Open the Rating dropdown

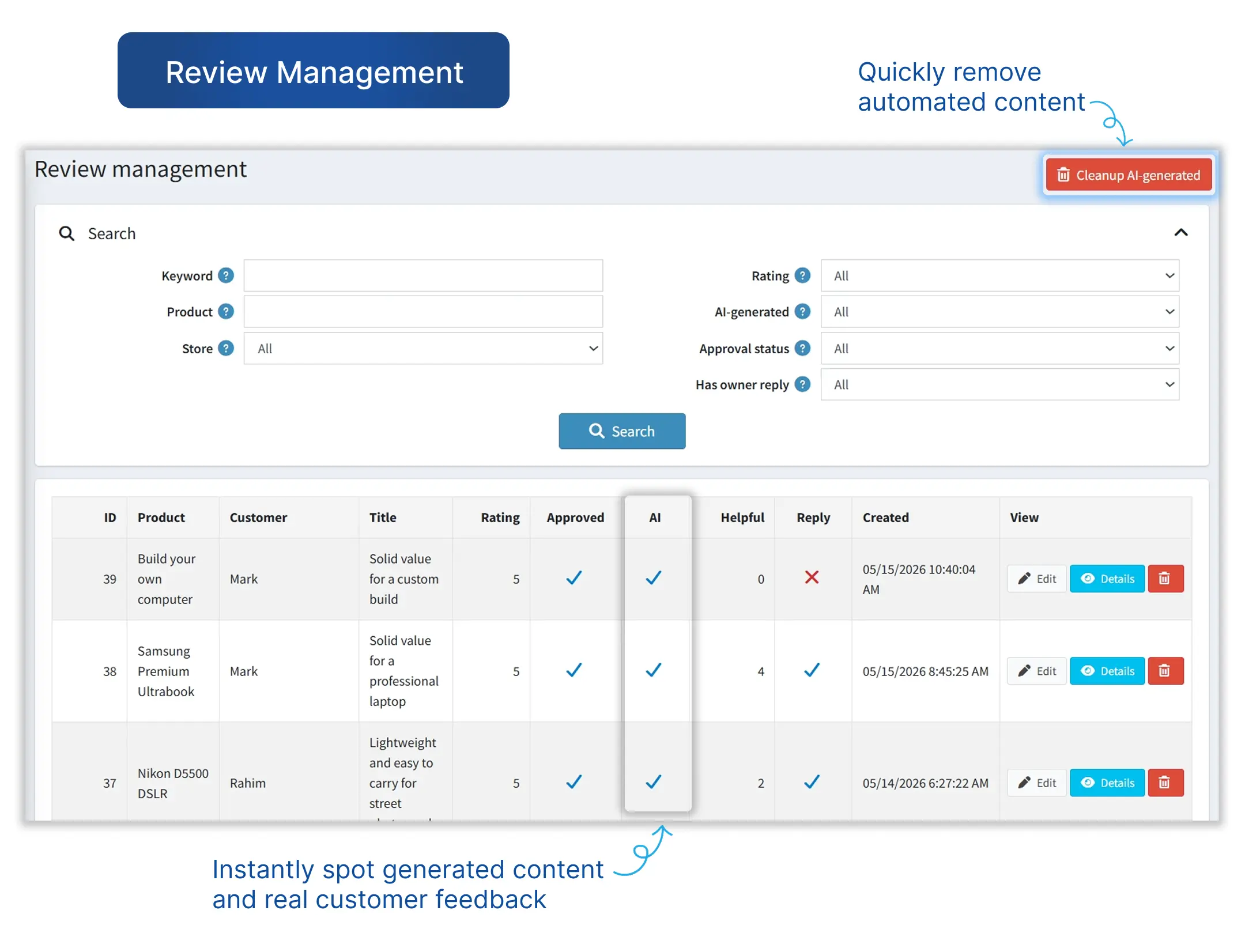coord(1000,275)
